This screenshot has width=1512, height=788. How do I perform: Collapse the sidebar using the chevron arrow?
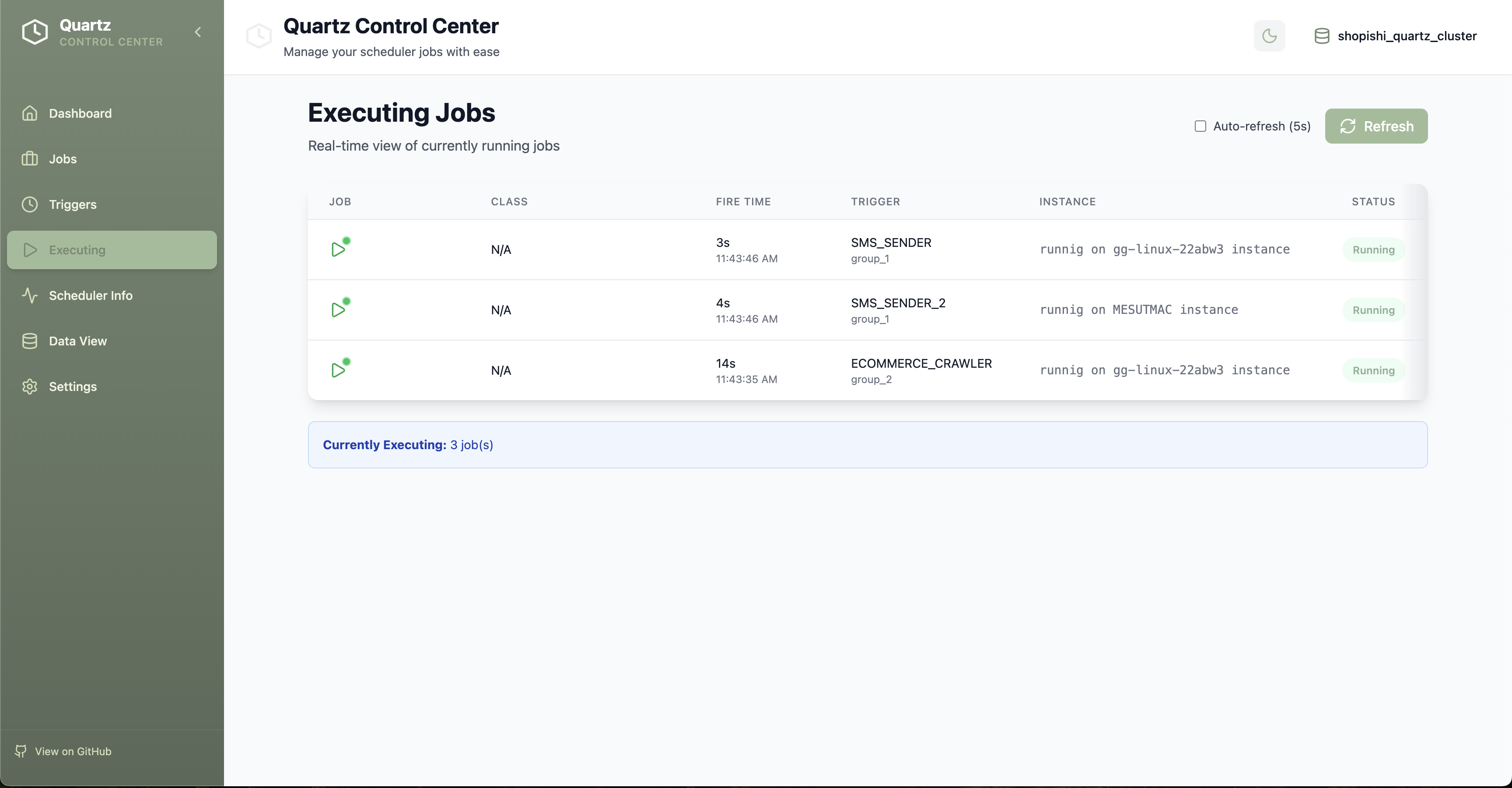pyautogui.click(x=198, y=32)
